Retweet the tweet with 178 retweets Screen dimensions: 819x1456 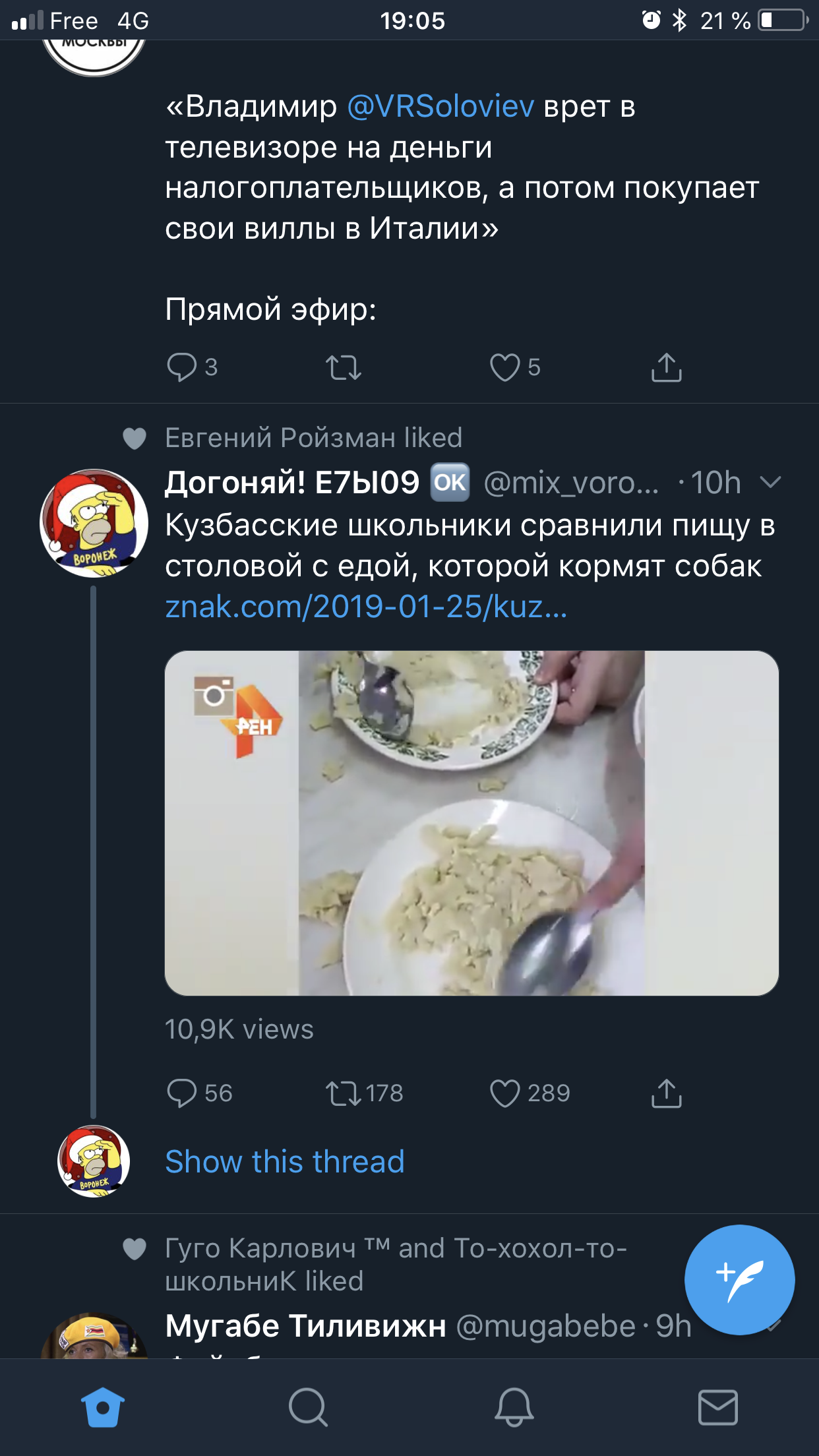pyautogui.click(x=344, y=1093)
